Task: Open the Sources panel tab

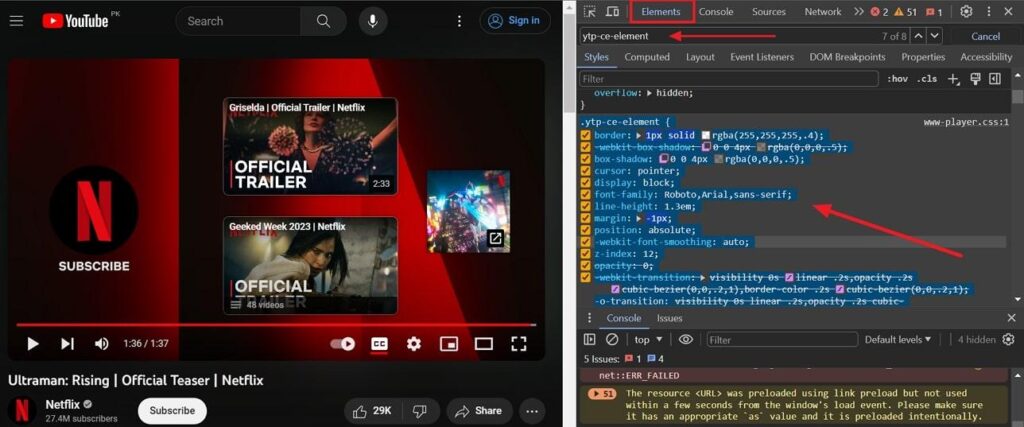Action: point(769,12)
